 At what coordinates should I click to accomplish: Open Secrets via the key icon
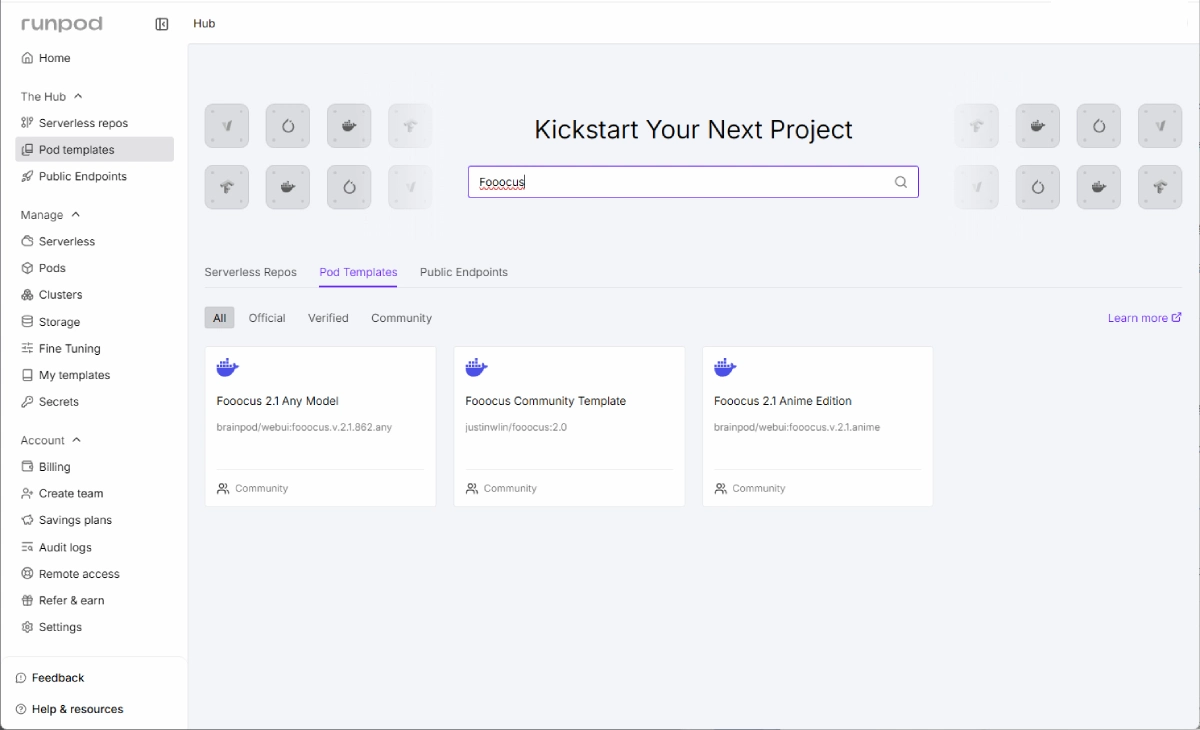tap(28, 402)
